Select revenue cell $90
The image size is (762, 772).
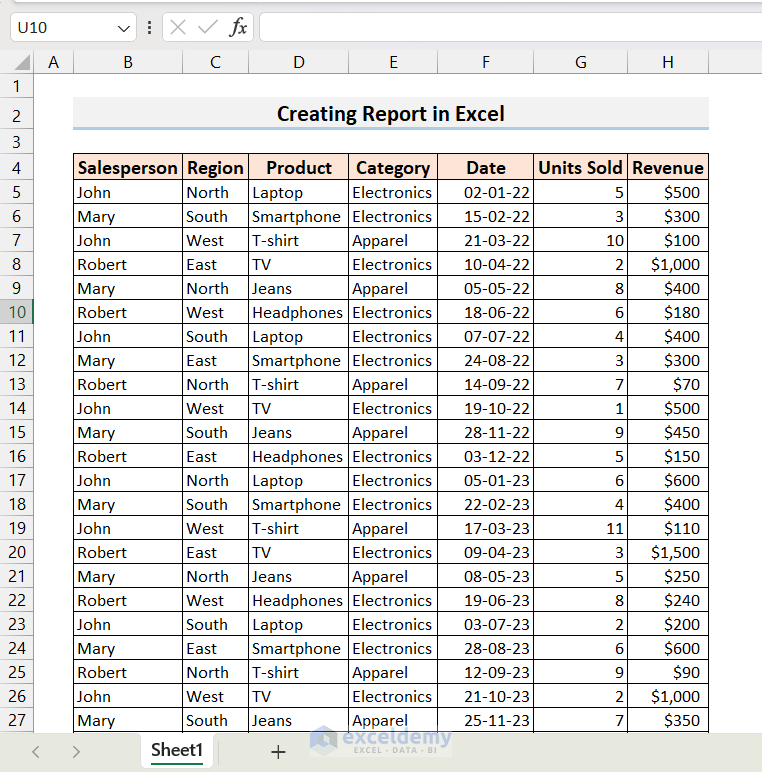pyautogui.click(x=668, y=672)
